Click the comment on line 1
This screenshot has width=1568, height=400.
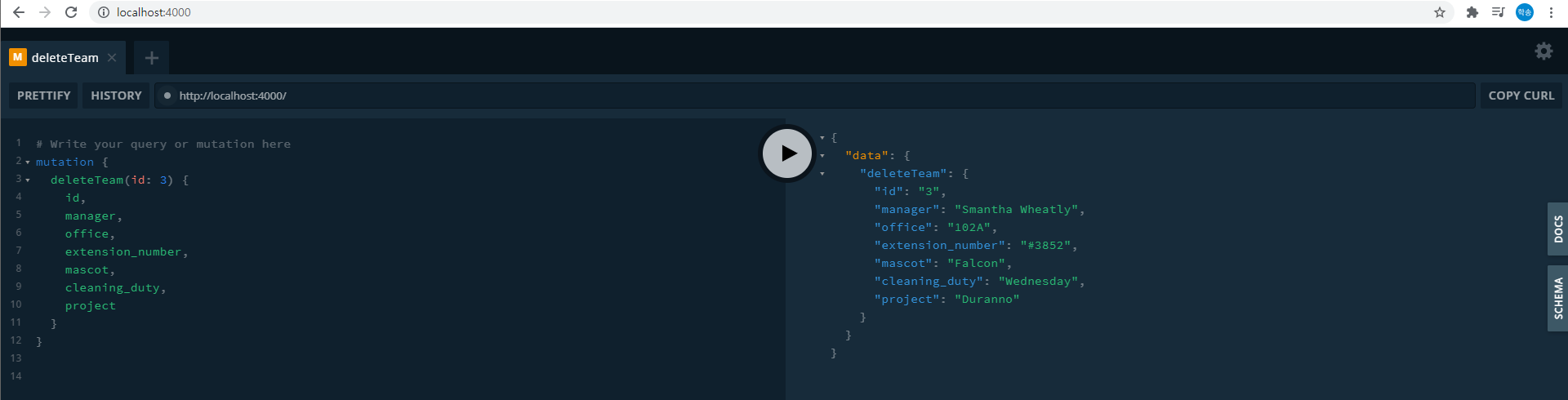point(163,144)
